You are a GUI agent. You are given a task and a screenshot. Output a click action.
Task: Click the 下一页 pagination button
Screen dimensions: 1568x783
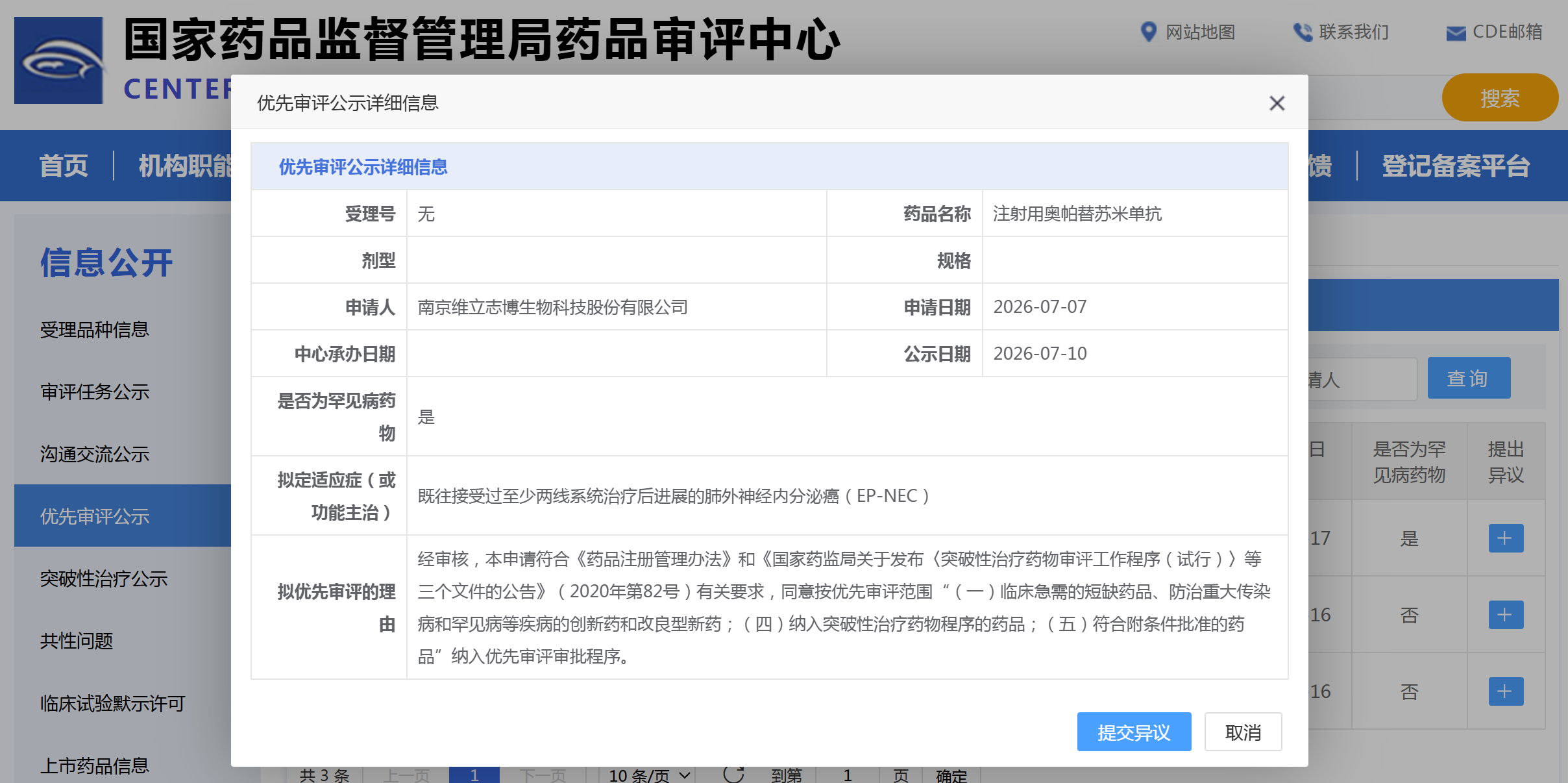543,775
